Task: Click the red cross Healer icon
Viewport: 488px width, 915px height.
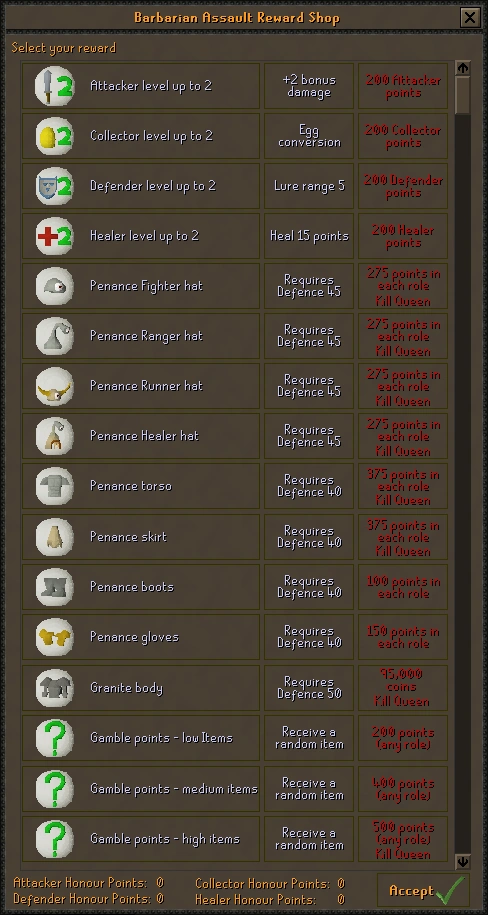Action: tap(55, 236)
